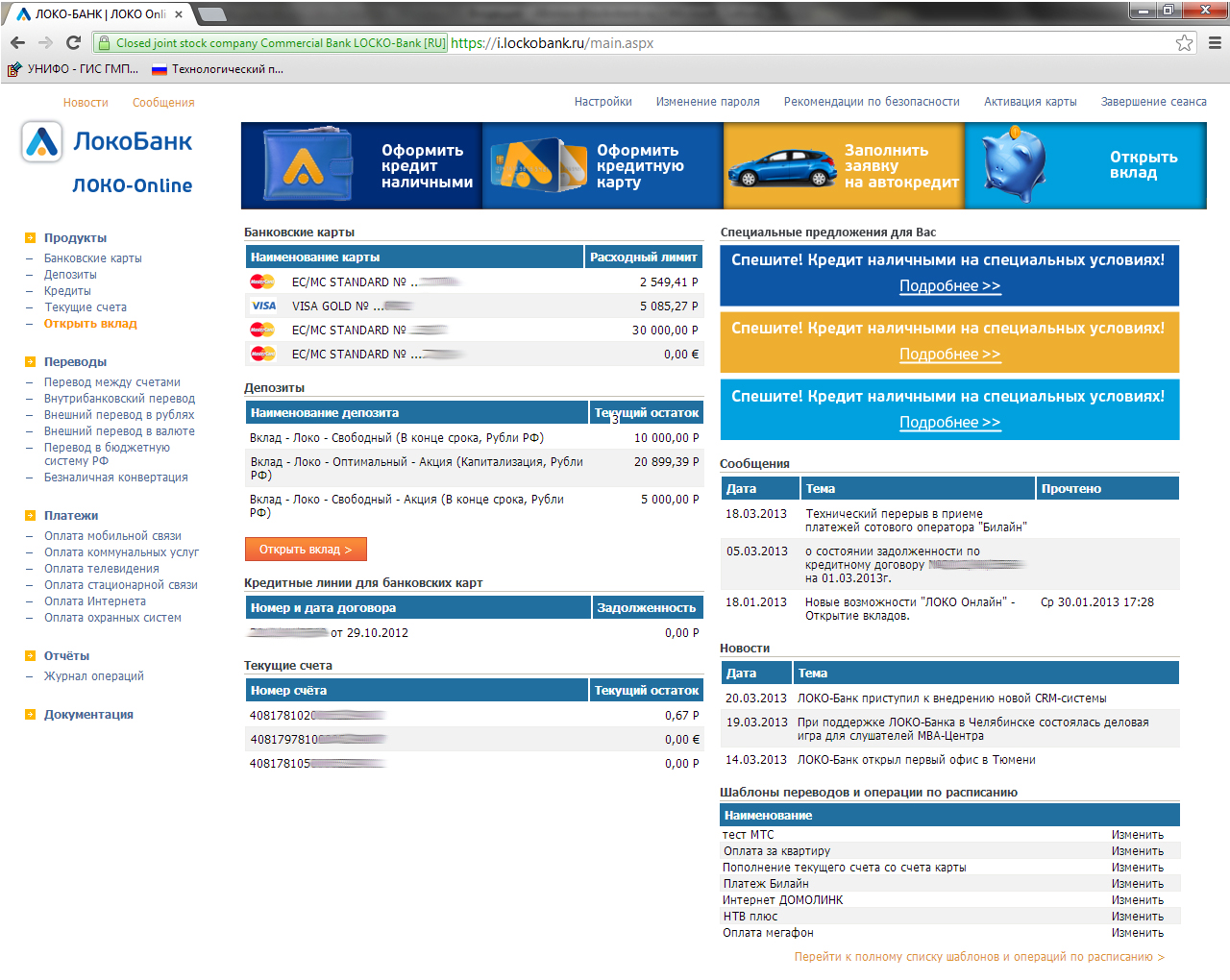Click the LocoBank logo icon
This screenshot has height=980, width=1230.
(41, 141)
